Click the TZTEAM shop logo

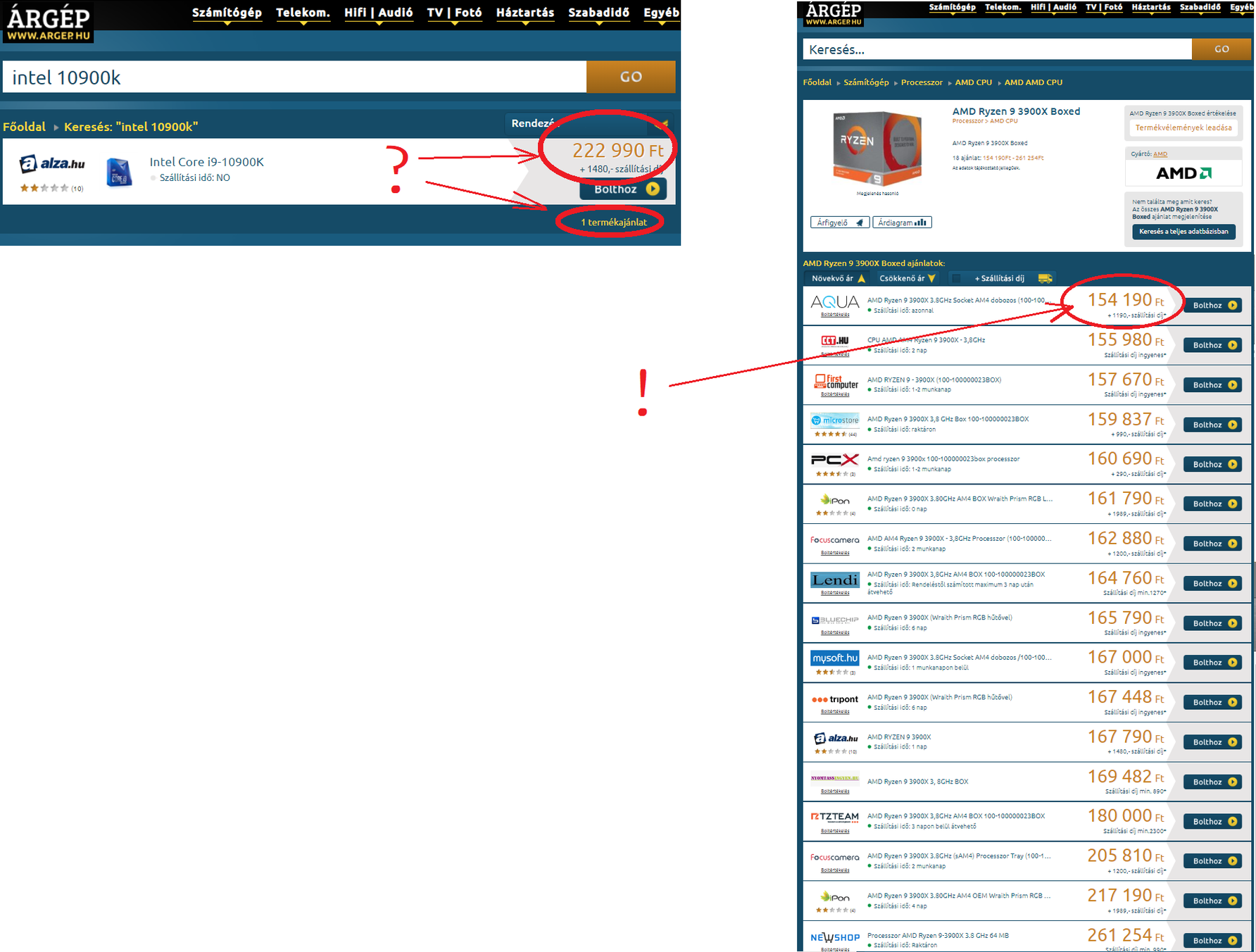coord(835,817)
